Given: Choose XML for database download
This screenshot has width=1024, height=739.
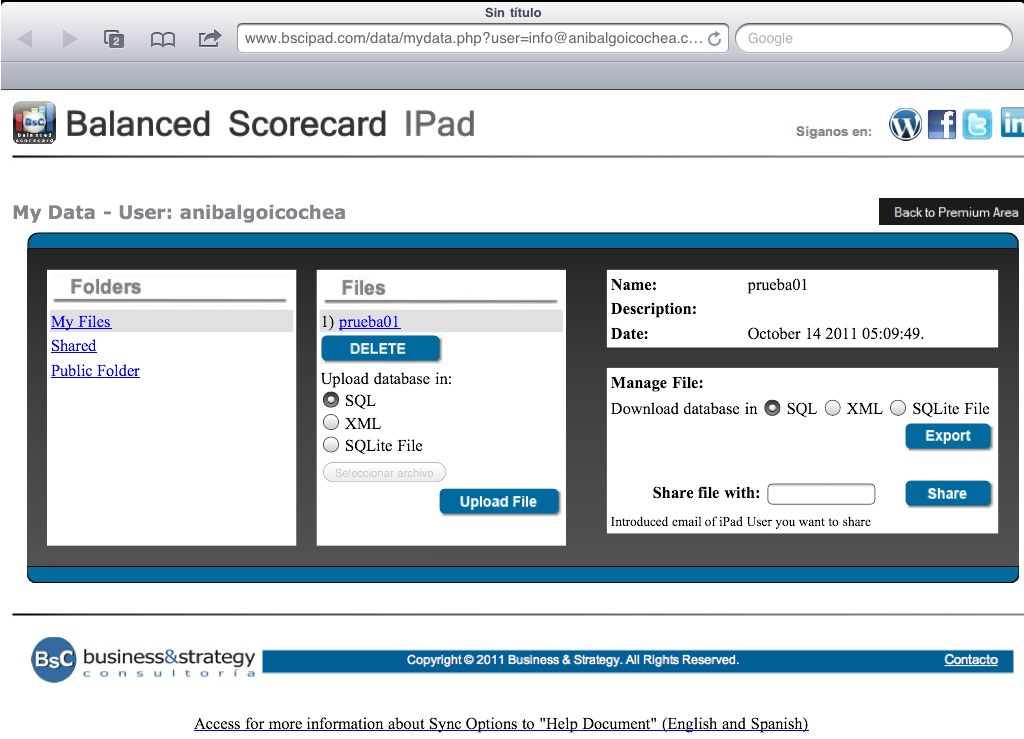Looking at the screenshot, I should pos(832,408).
